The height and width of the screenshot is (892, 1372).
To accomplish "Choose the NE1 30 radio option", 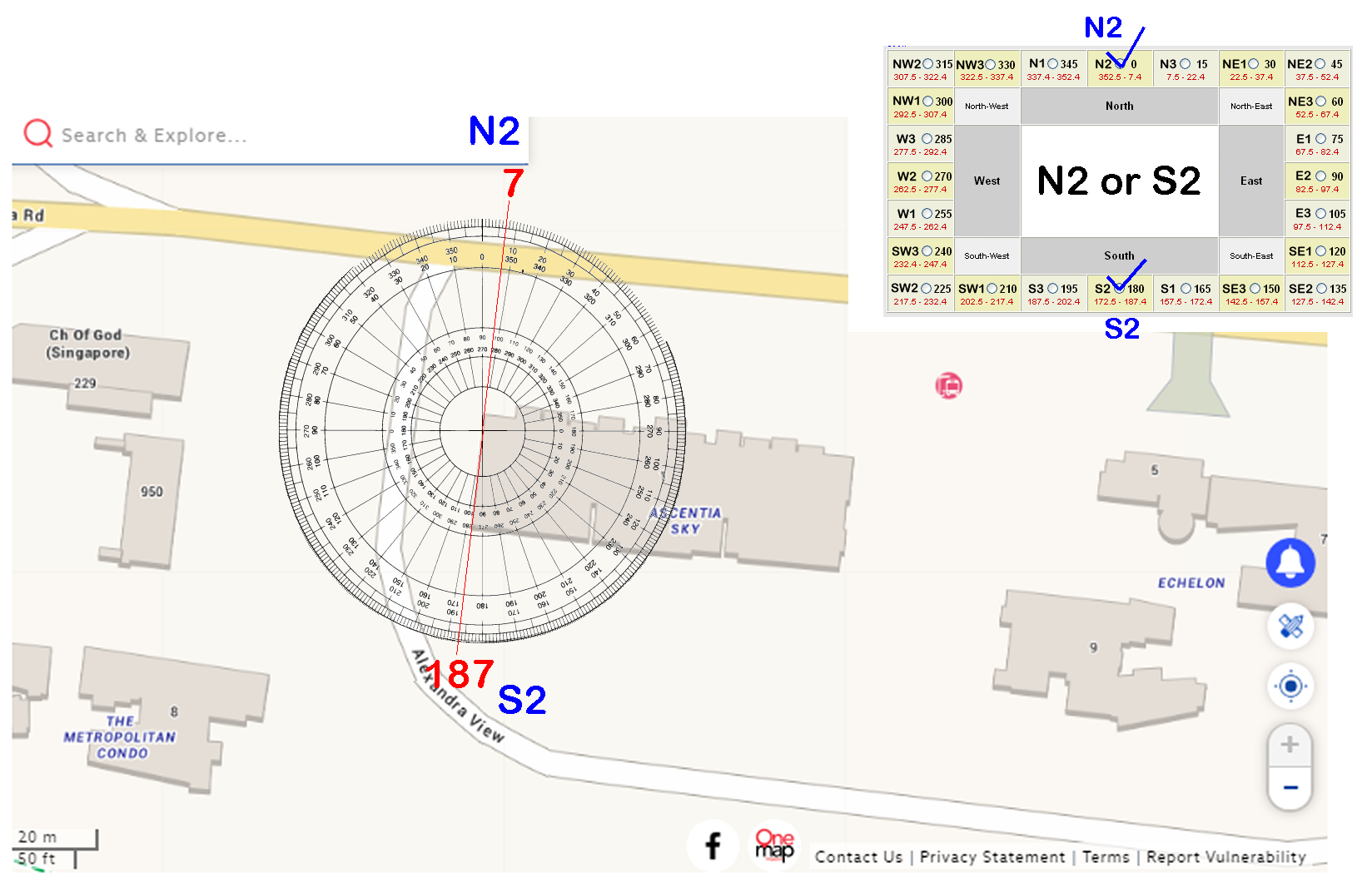I will (1254, 64).
